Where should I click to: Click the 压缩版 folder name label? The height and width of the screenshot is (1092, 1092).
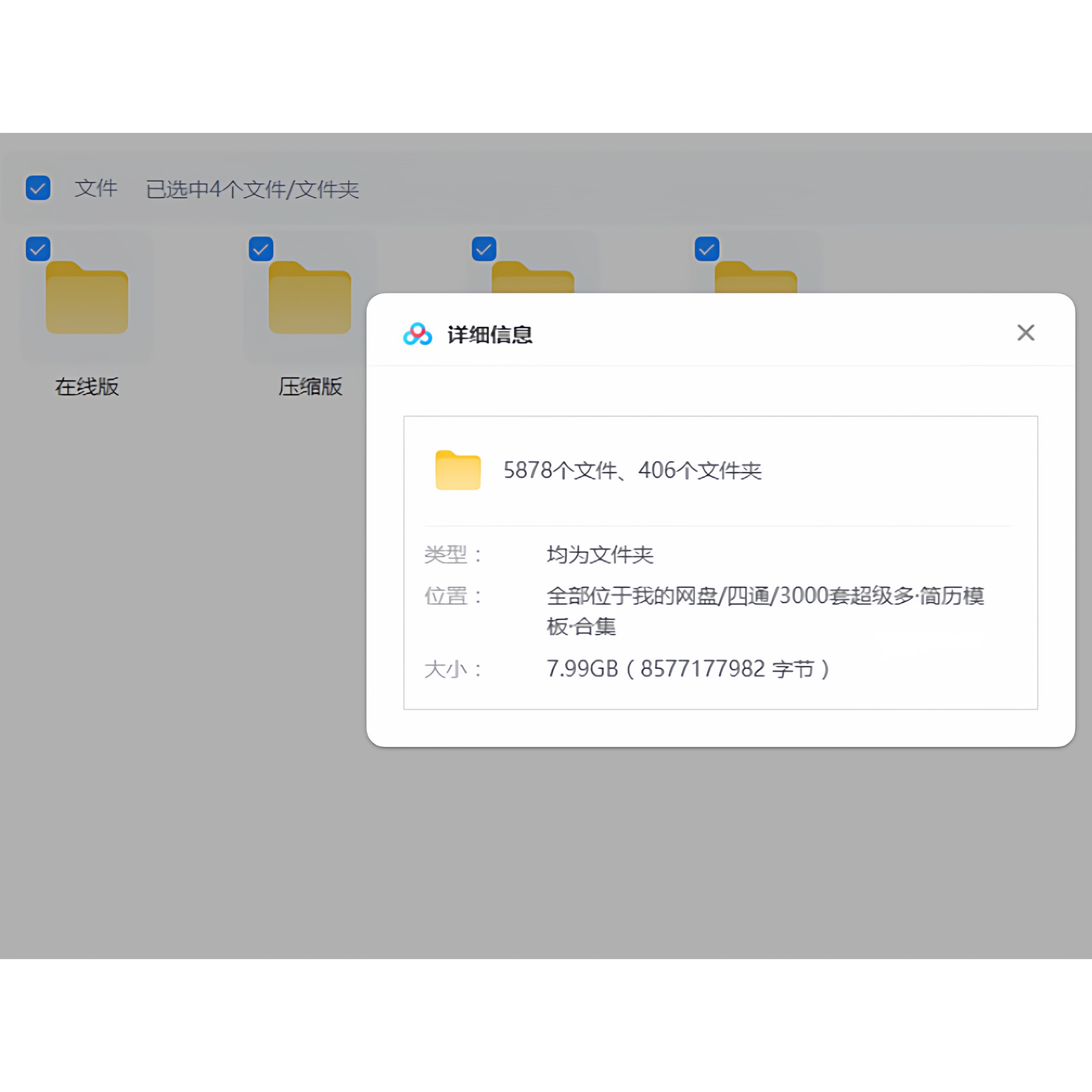(310, 387)
